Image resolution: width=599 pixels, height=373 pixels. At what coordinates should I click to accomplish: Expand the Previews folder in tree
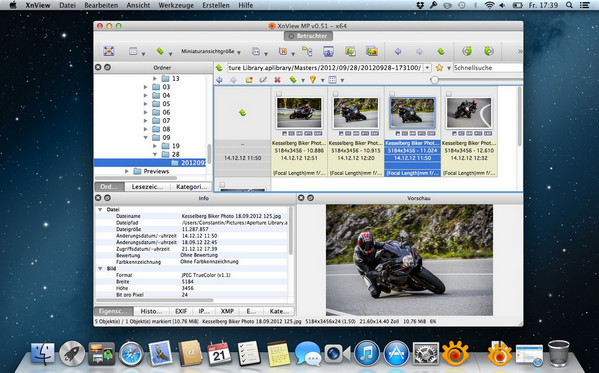point(127,171)
